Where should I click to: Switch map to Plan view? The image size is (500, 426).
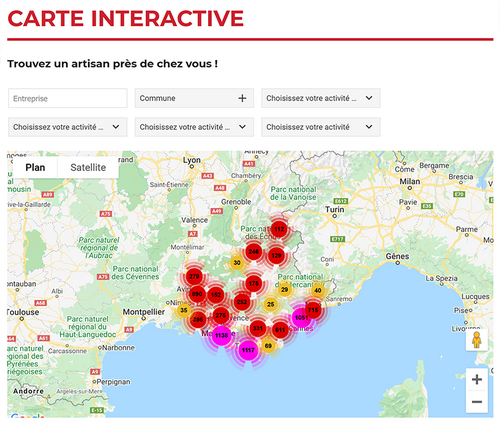[x=35, y=168]
